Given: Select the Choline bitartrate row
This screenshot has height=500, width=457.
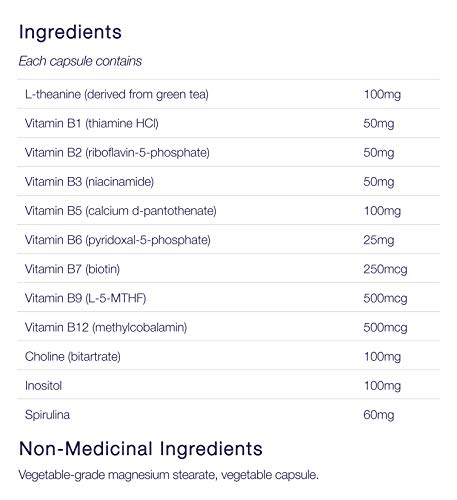Looking at the screenshot, I should 228,356.
